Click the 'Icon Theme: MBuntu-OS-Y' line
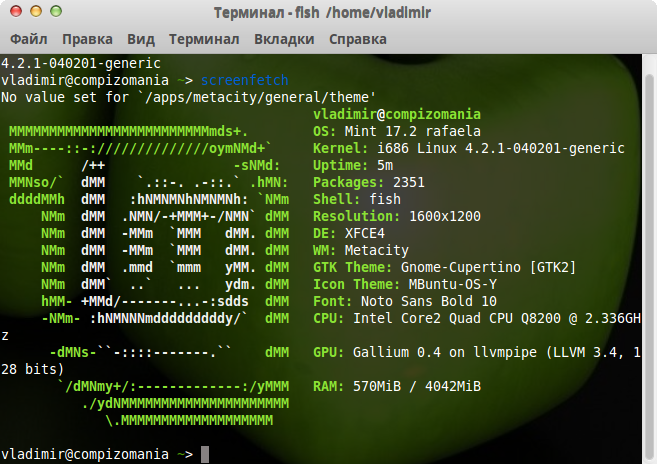 tap(405, 285)
